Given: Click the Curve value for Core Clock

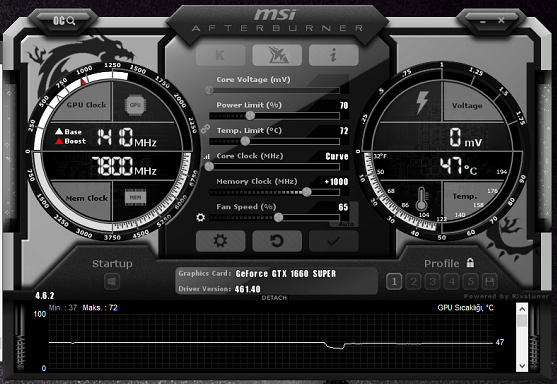Looking at the screenshot, I should pyautogui.click(x=337, y=156).
